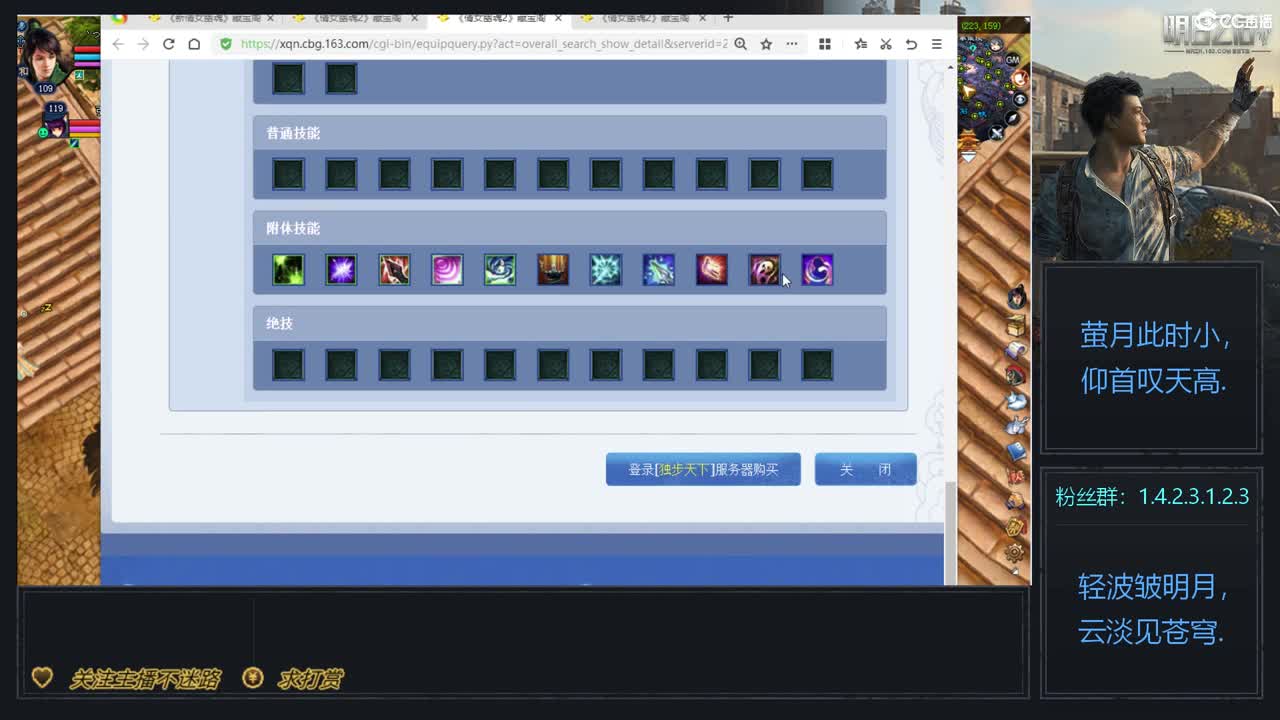Go forward to the next page
1280x720 pixels.
pos(143,44)
